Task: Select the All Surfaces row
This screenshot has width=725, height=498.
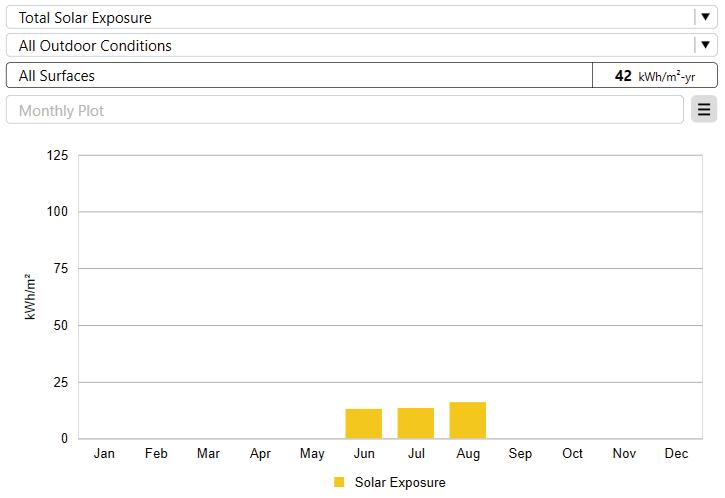Action: (299, 76)
